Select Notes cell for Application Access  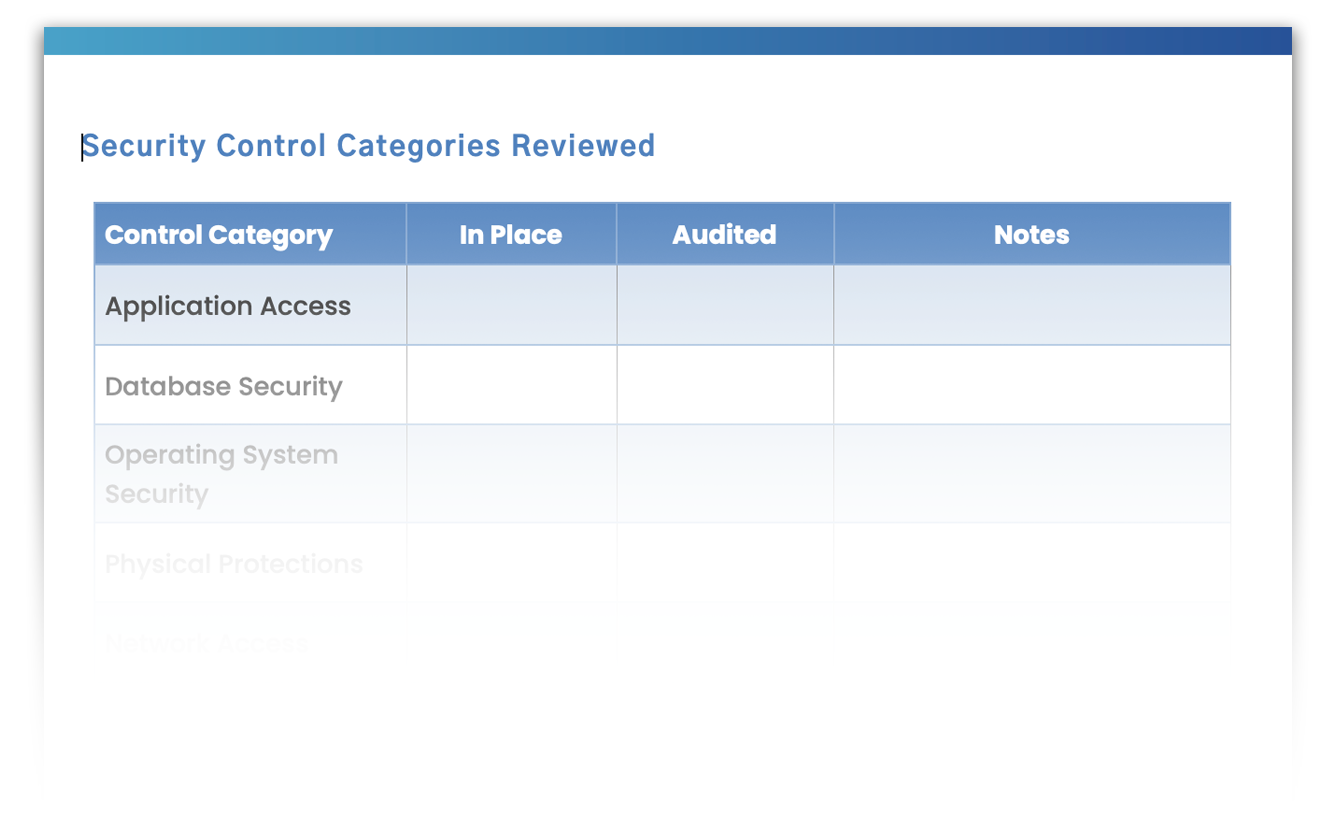click(1031, 306)
